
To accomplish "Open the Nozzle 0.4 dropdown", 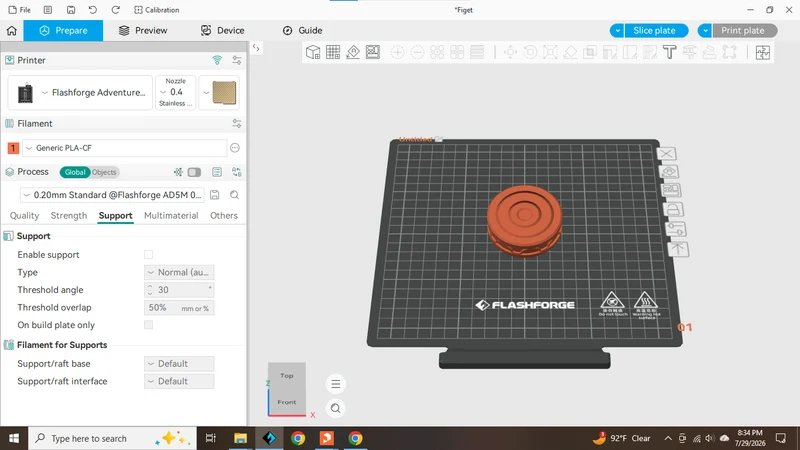I will tap(176, 92).
